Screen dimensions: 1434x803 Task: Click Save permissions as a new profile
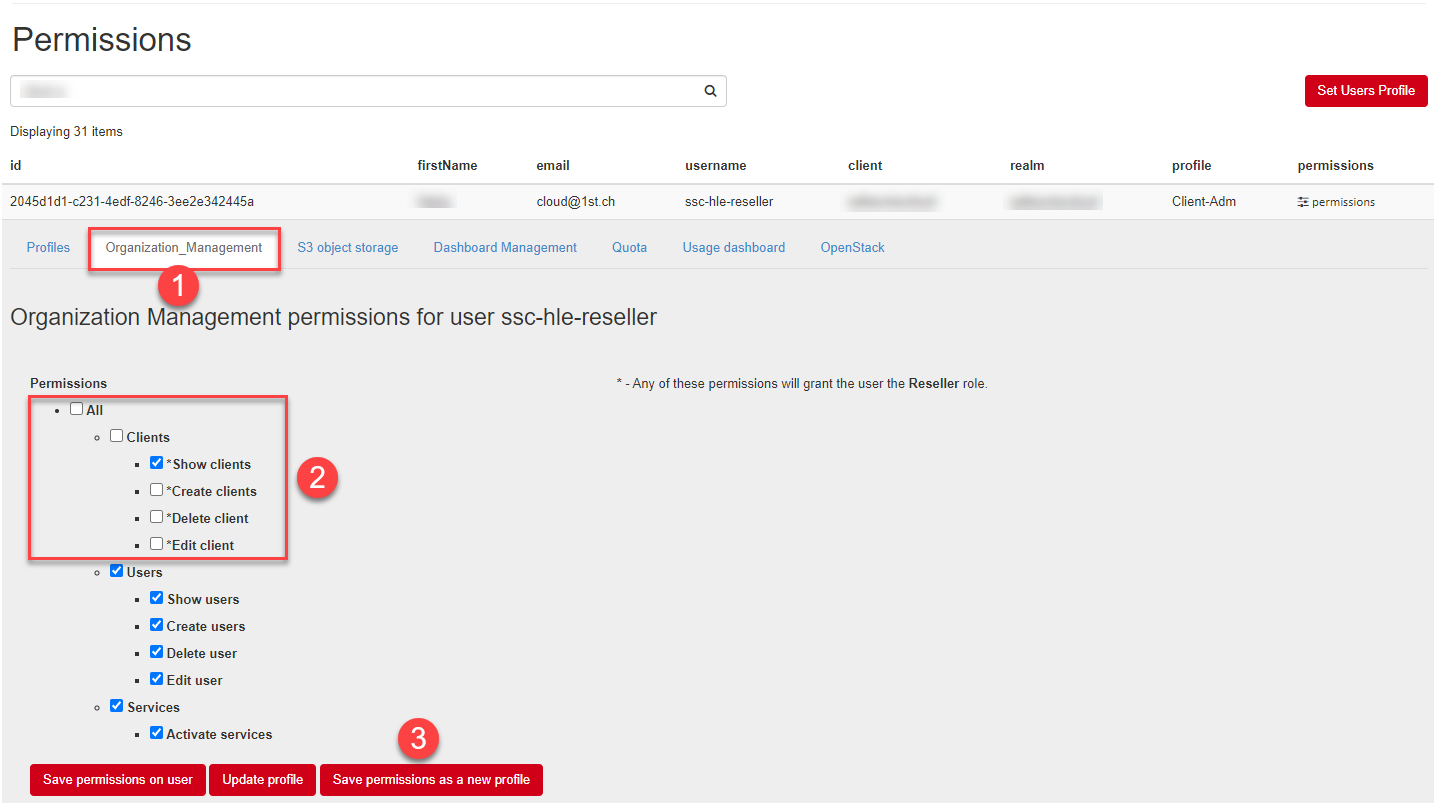click(431, 780)
